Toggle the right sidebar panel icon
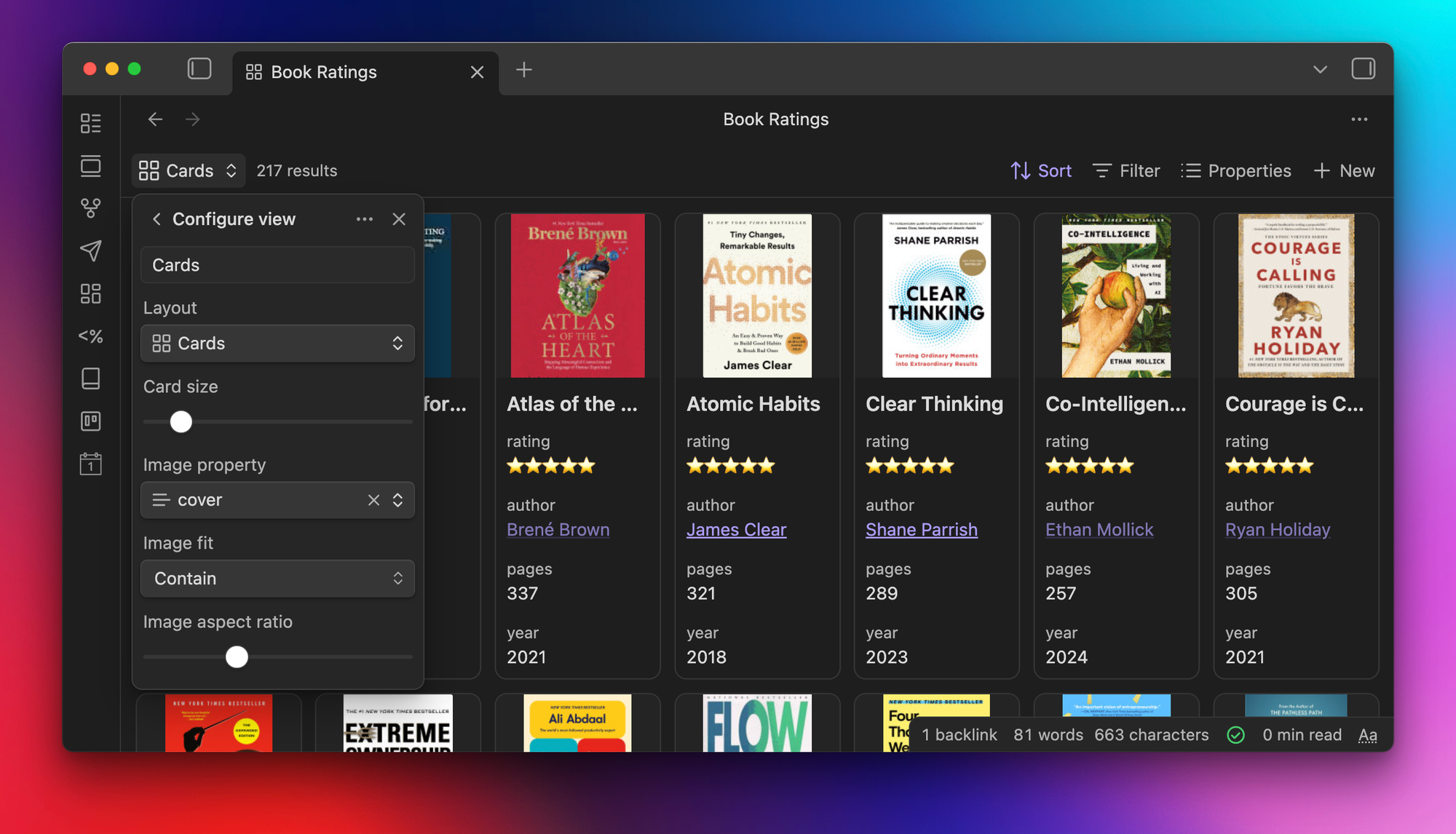 [x=1363, y=69]
